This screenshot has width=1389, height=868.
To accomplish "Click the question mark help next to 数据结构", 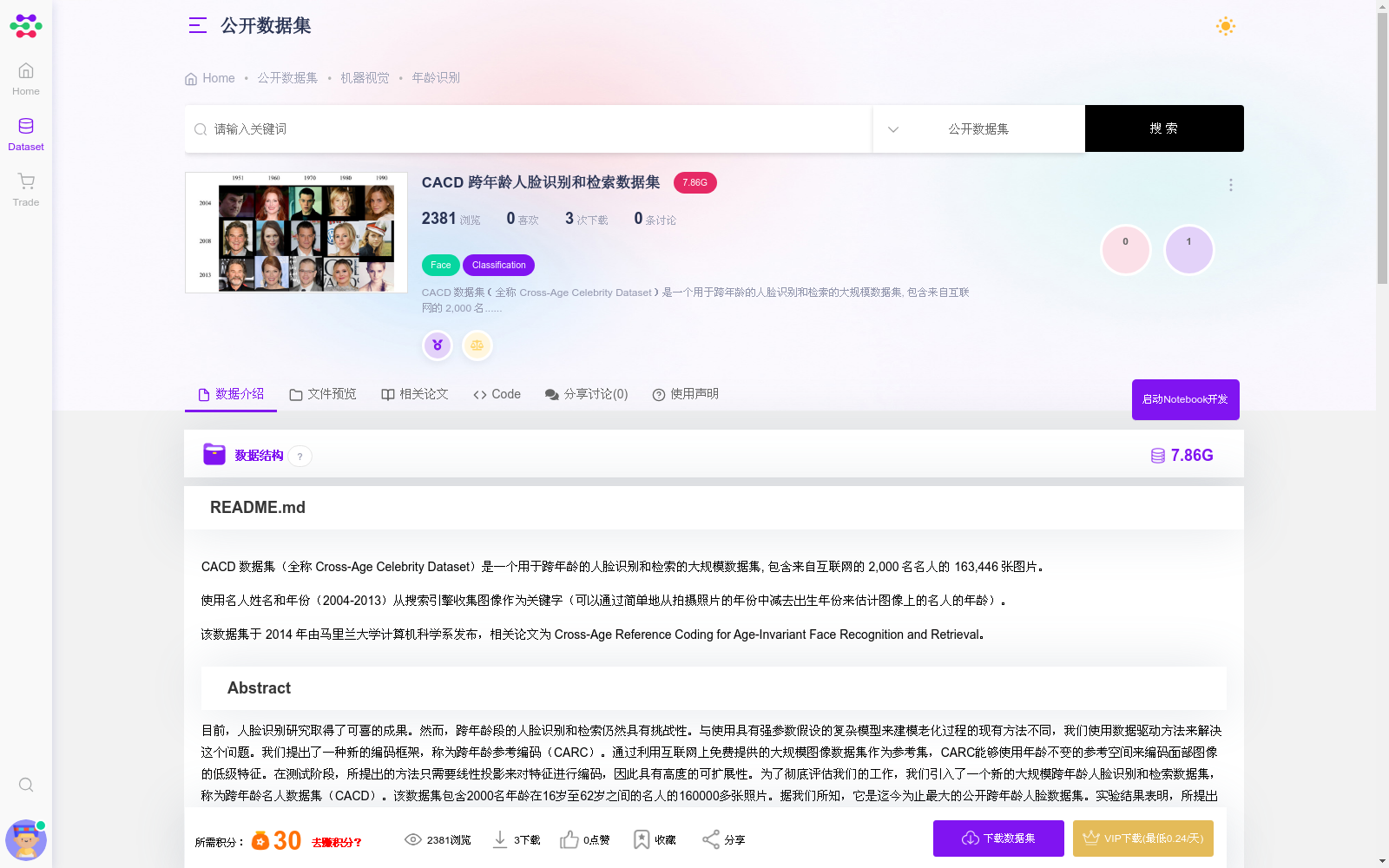I will (x=300, y=457).
